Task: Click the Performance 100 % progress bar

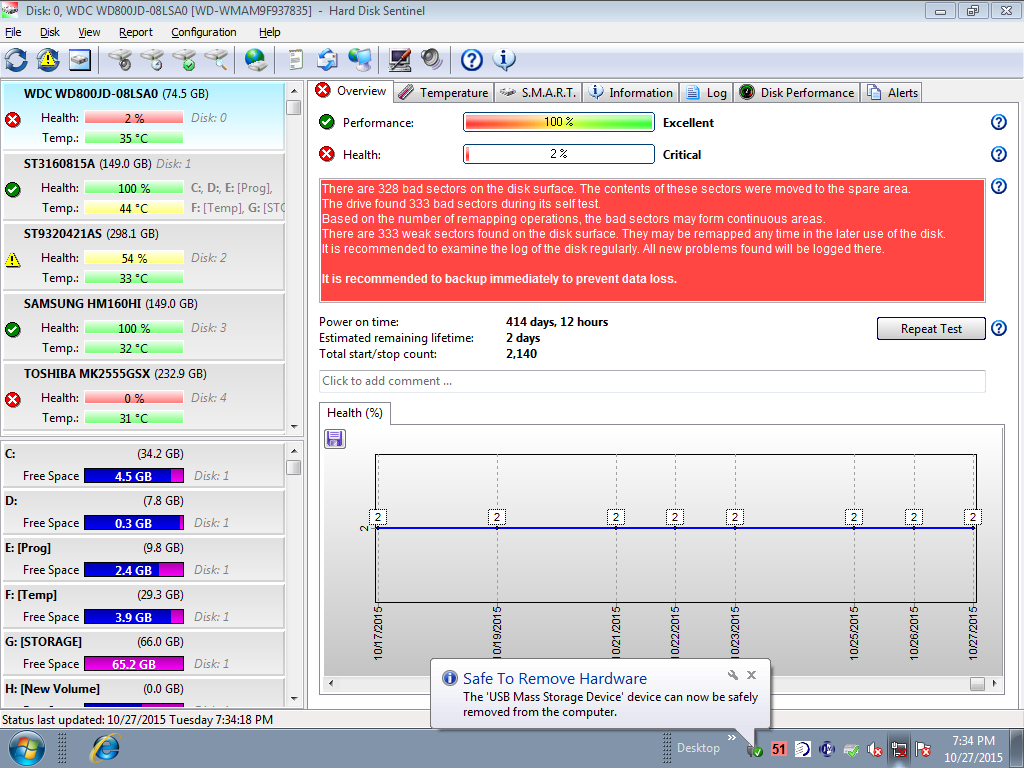Action: [558, 122]
